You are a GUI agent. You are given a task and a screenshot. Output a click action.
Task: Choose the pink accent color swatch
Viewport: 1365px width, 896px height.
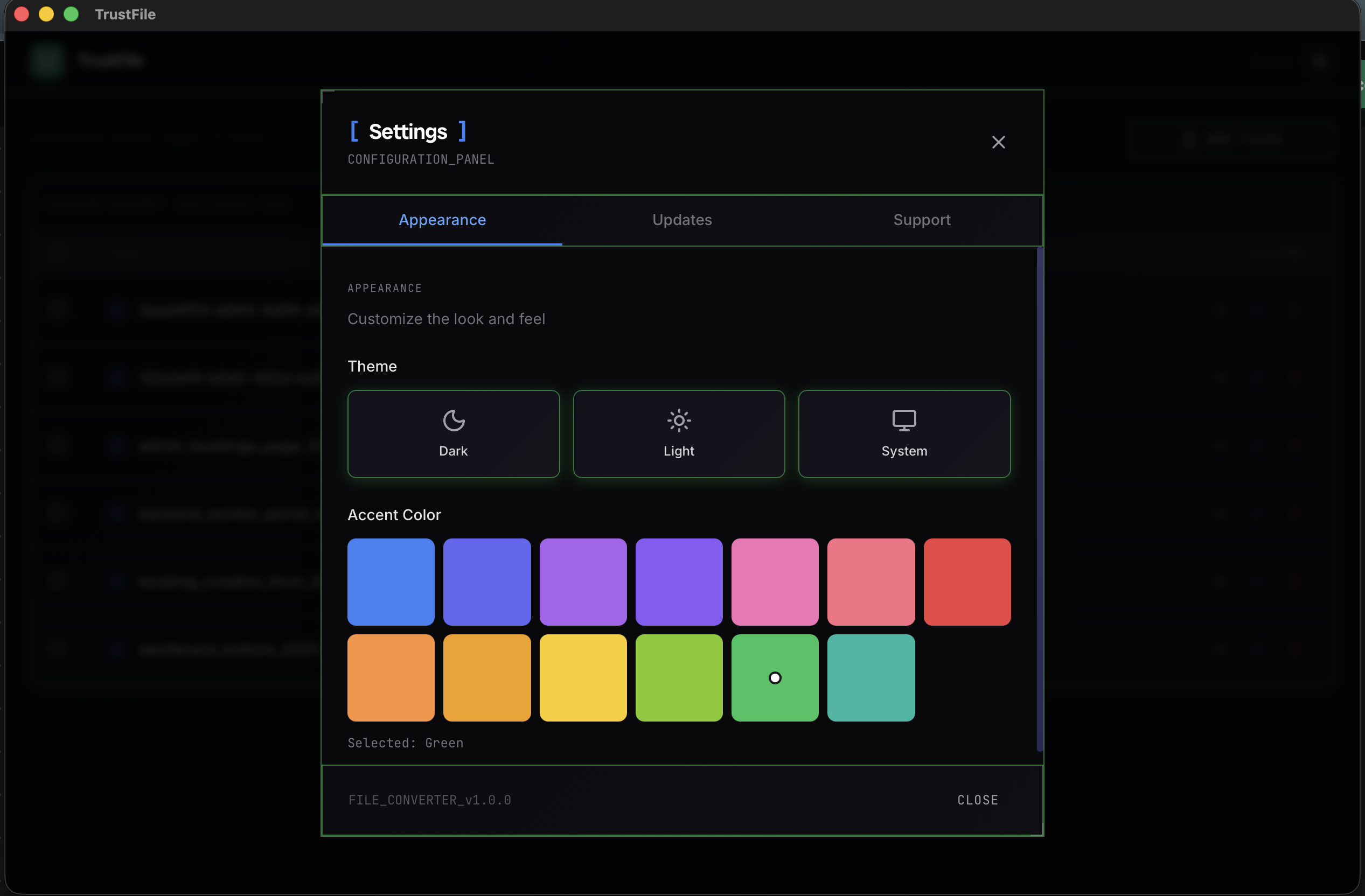click(774, 582)
